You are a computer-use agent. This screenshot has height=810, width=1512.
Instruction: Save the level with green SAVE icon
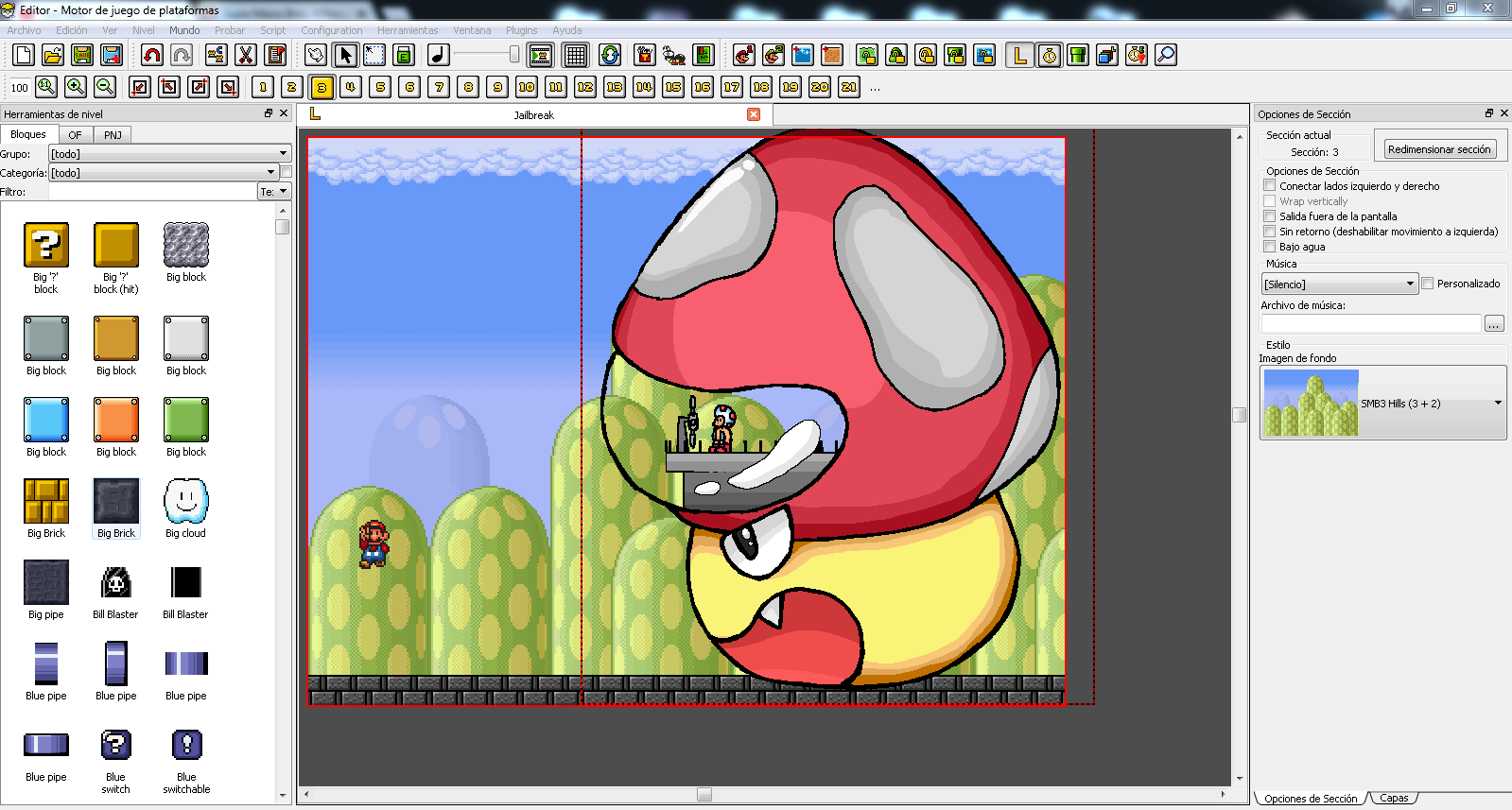[x=82, y=55]
